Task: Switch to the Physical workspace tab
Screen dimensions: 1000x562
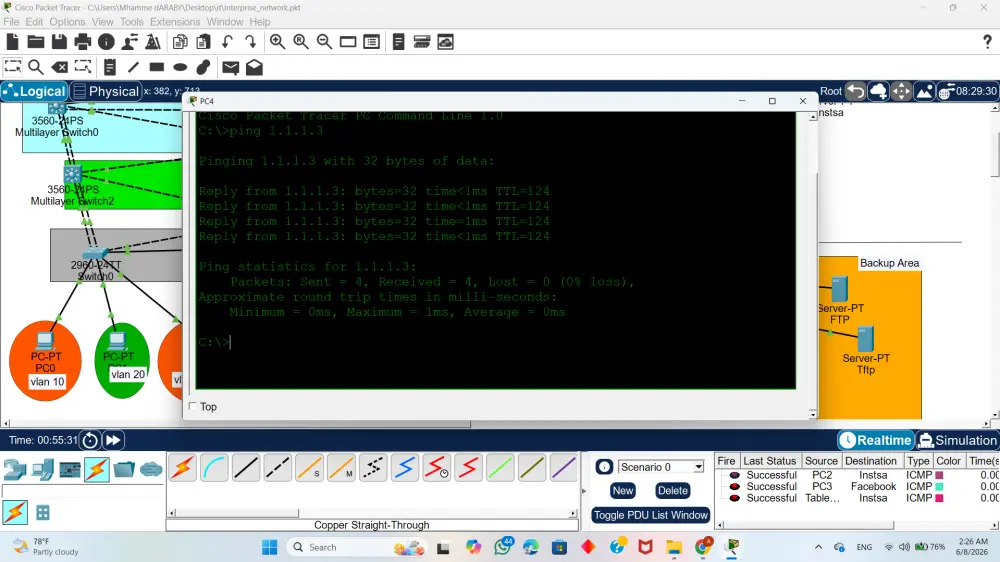Action: 105,91
